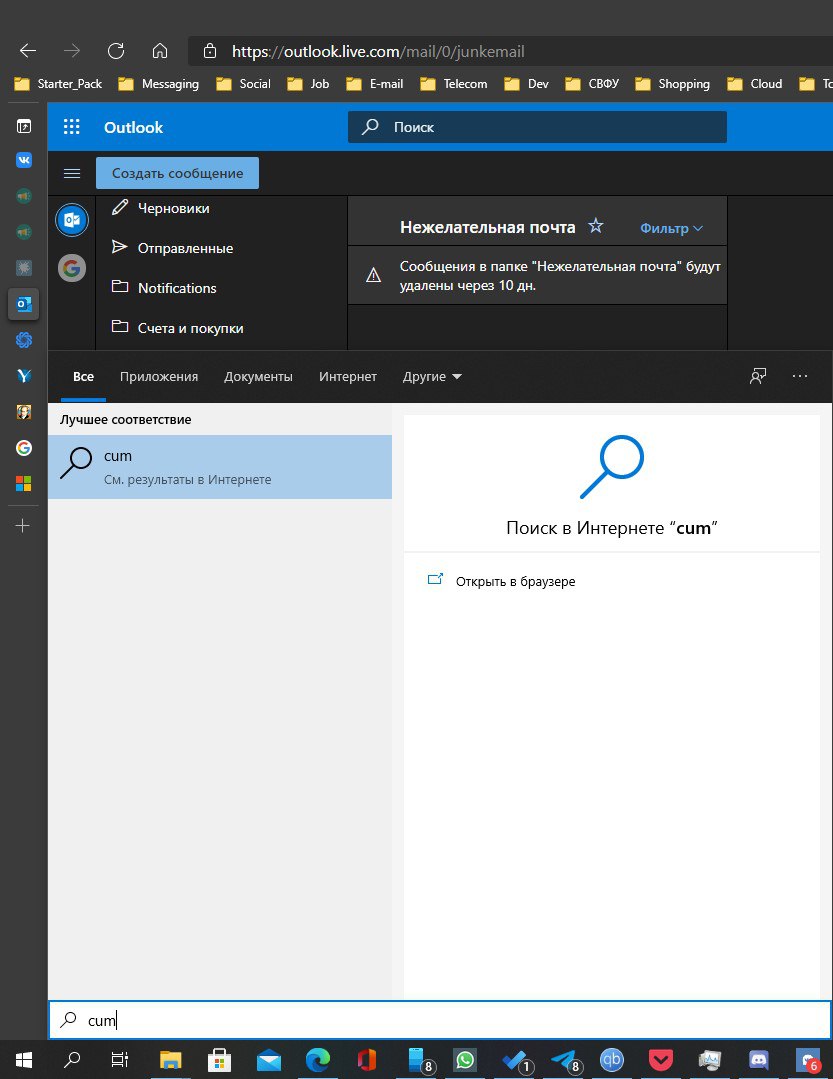Image resolution: width=833 pixels, height=1079 pixels.
Task: Open Windows search from taskbar magnifier
Action: pos(72,1060)
